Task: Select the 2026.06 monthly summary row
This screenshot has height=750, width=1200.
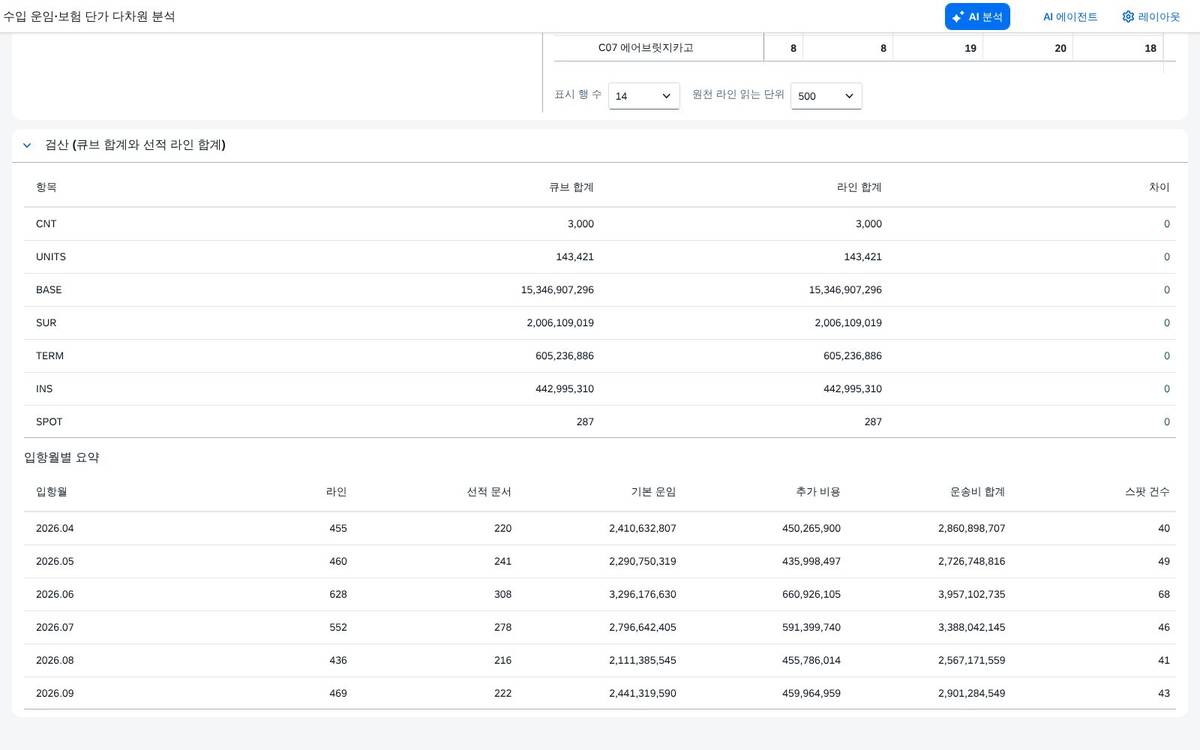Action: [600, 594]
